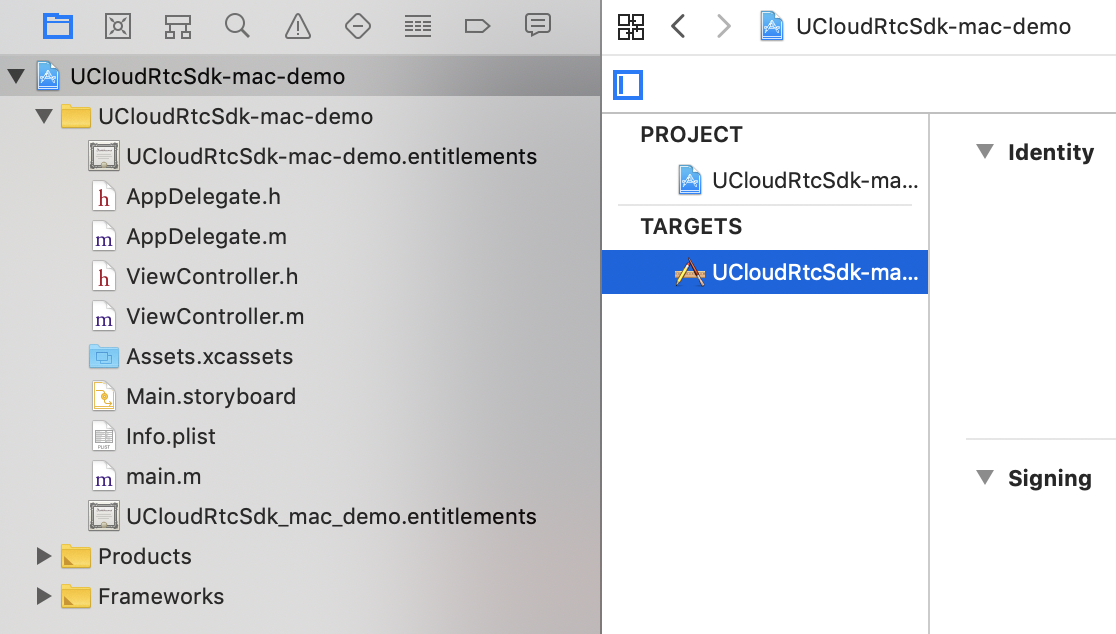Collapse the root UCloudRtcSdk-mac-demo project
The width and height of the screenshot is (1116, 634).
[16, 77]
